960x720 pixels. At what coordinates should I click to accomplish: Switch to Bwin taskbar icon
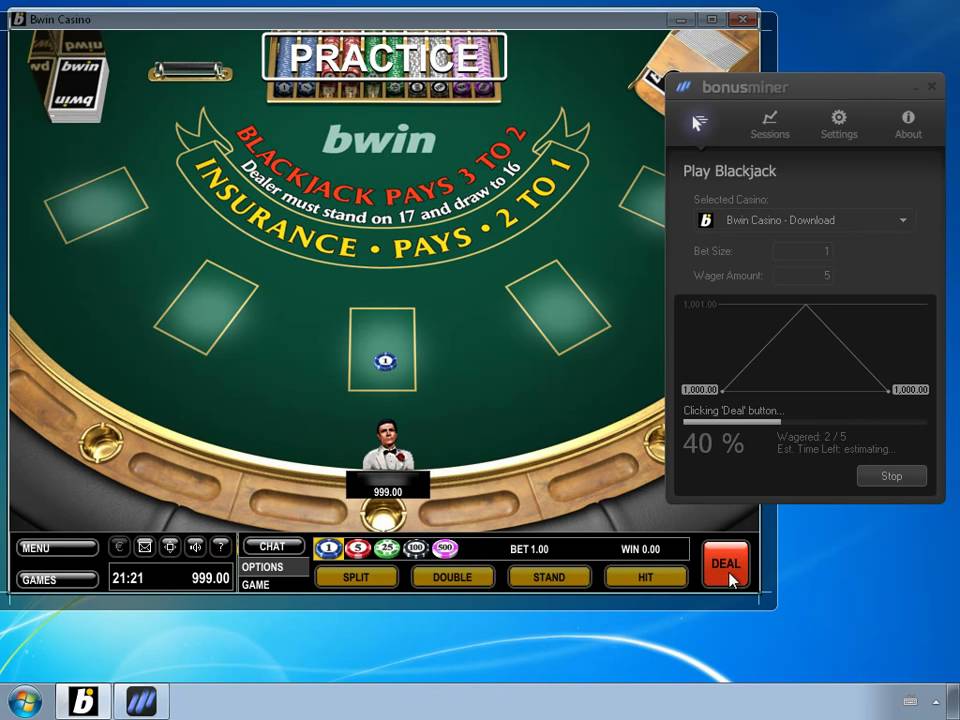pos(84,702)
